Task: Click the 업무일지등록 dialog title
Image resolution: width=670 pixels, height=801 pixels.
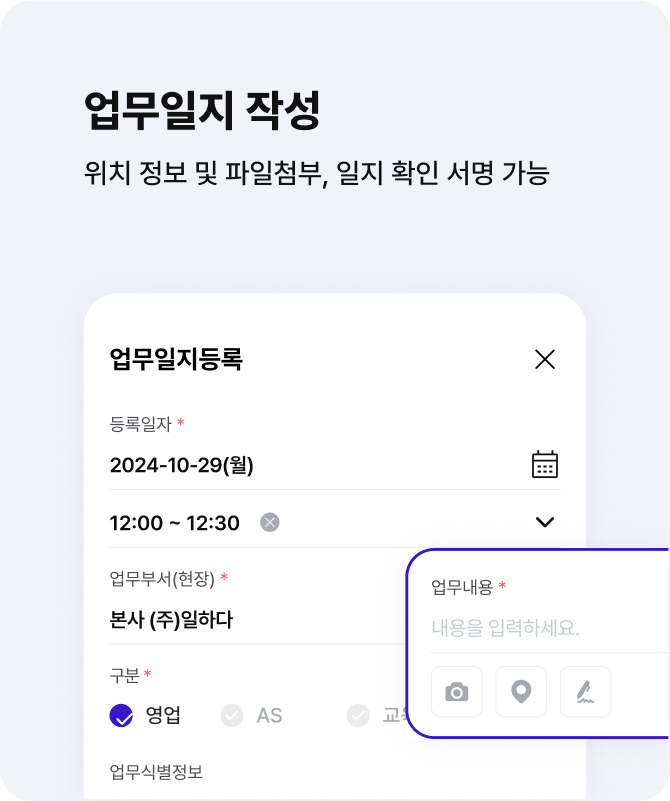Action: point(176,359)
